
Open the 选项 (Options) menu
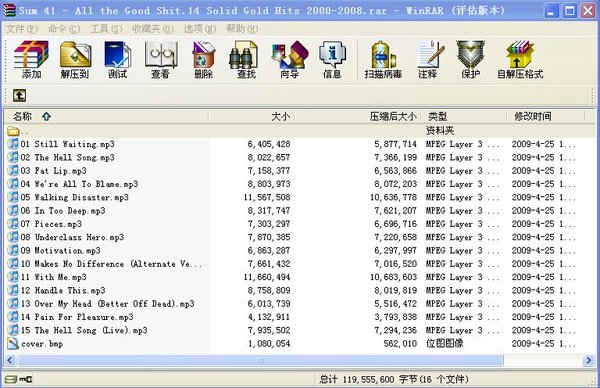pos(199,29)
